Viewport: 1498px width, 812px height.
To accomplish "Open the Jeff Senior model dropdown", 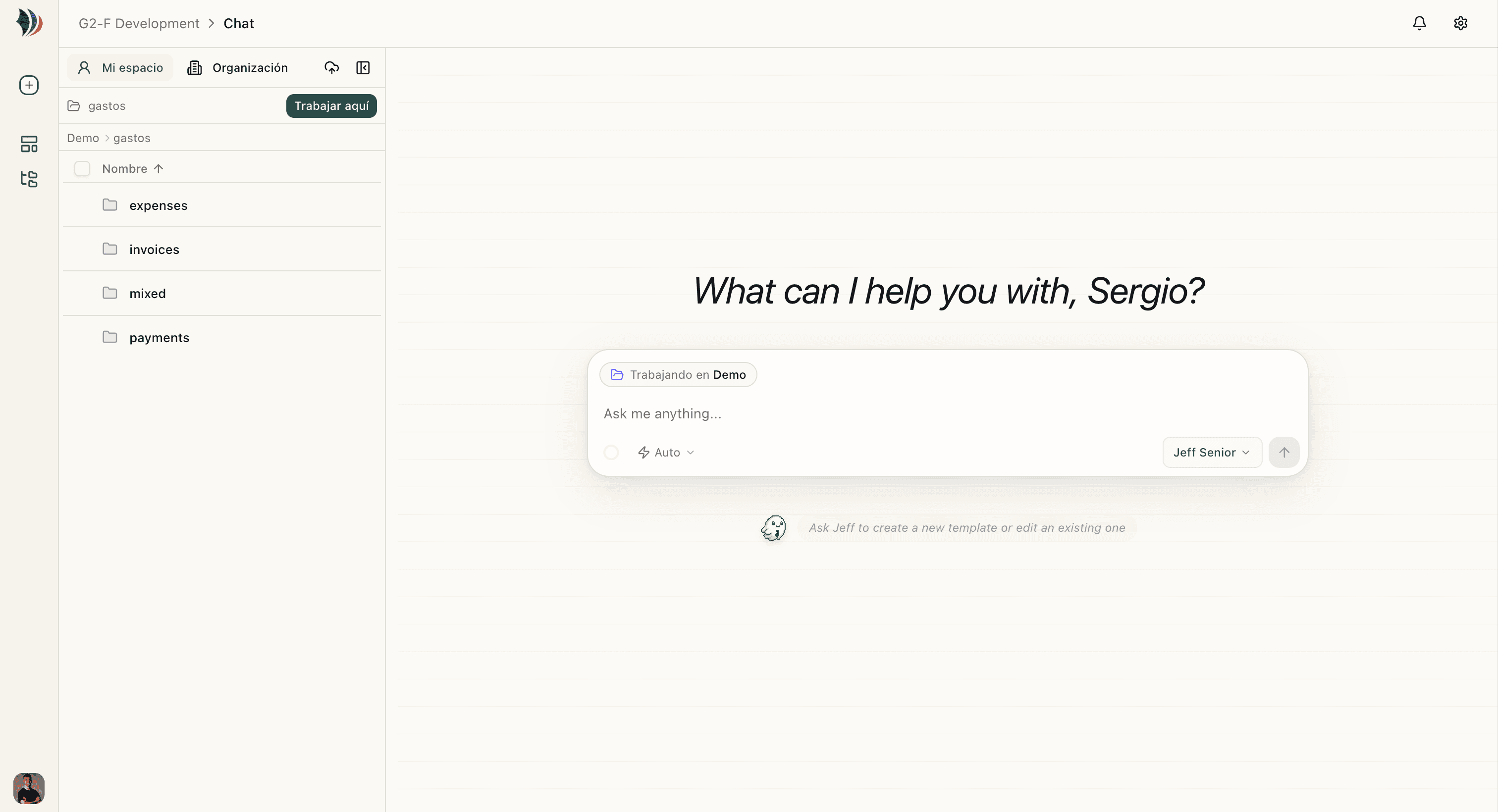I will [1212, 452].
